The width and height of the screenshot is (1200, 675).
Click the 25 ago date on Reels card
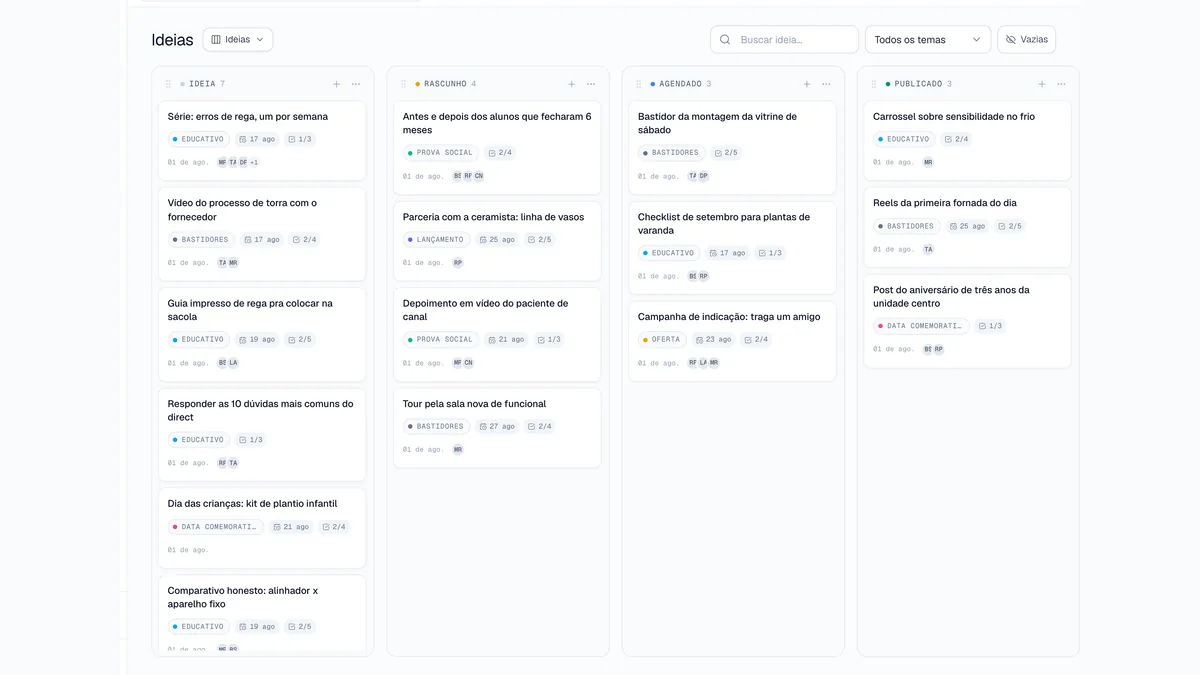click(x=967, y=227)
